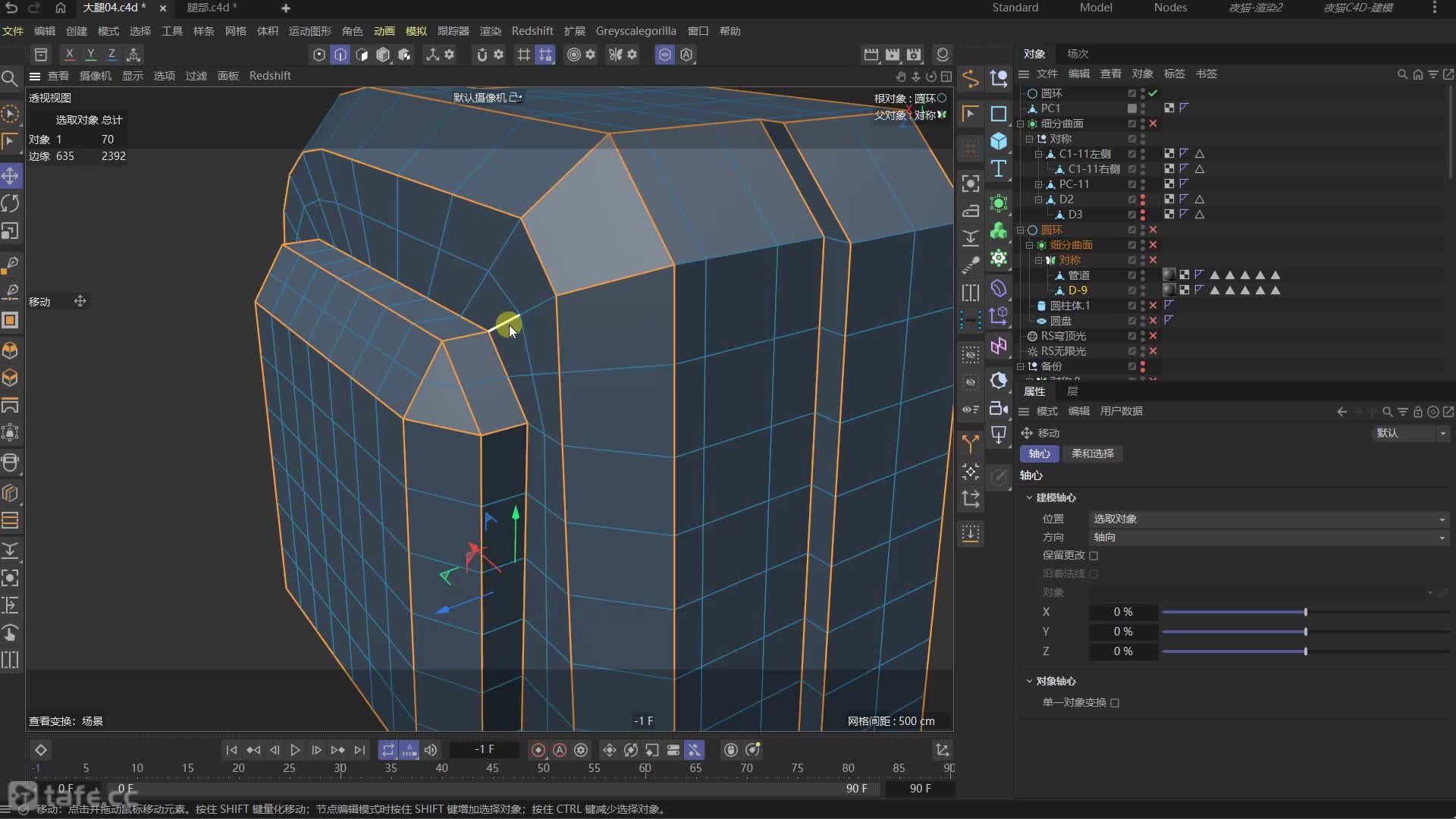Open the Redshift menu in menu bar
Viewport: 1456px width, 819px height.
(x=532, y=31)
